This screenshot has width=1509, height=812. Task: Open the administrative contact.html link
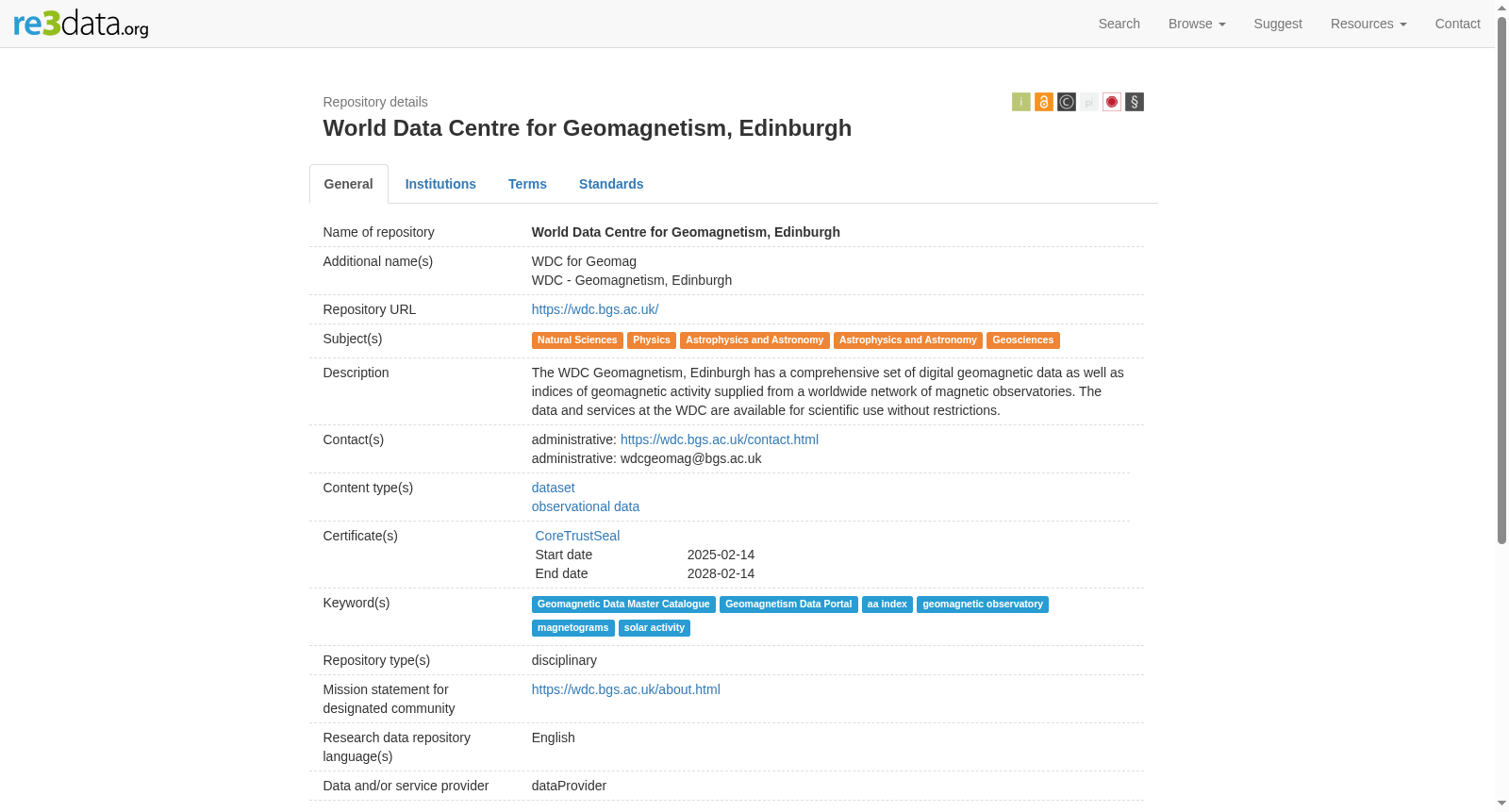(720, 439)
